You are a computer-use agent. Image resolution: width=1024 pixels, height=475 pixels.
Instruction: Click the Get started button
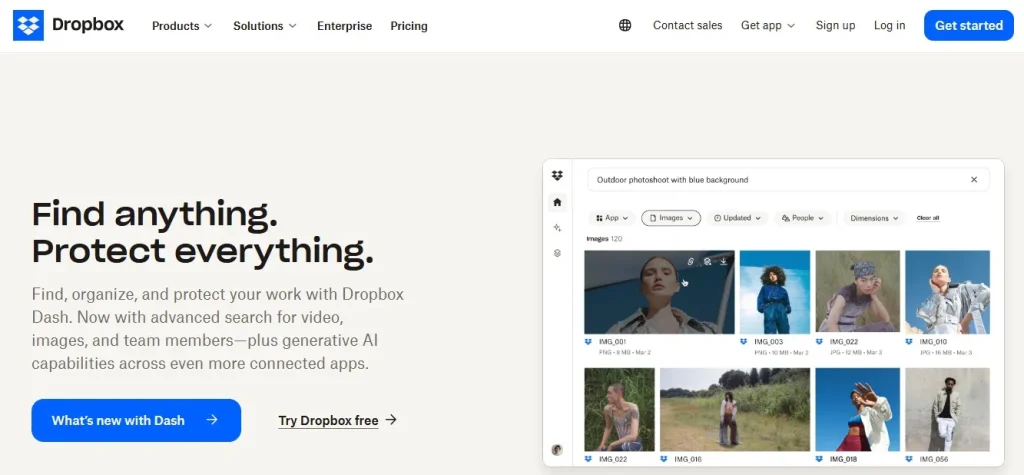tap(968, 25)
